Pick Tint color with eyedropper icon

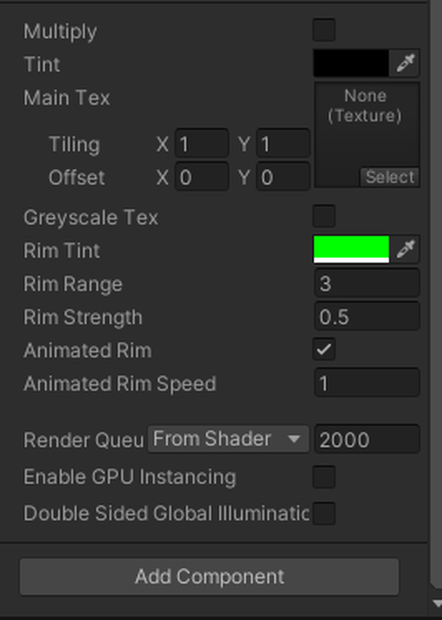pos(405,63)
